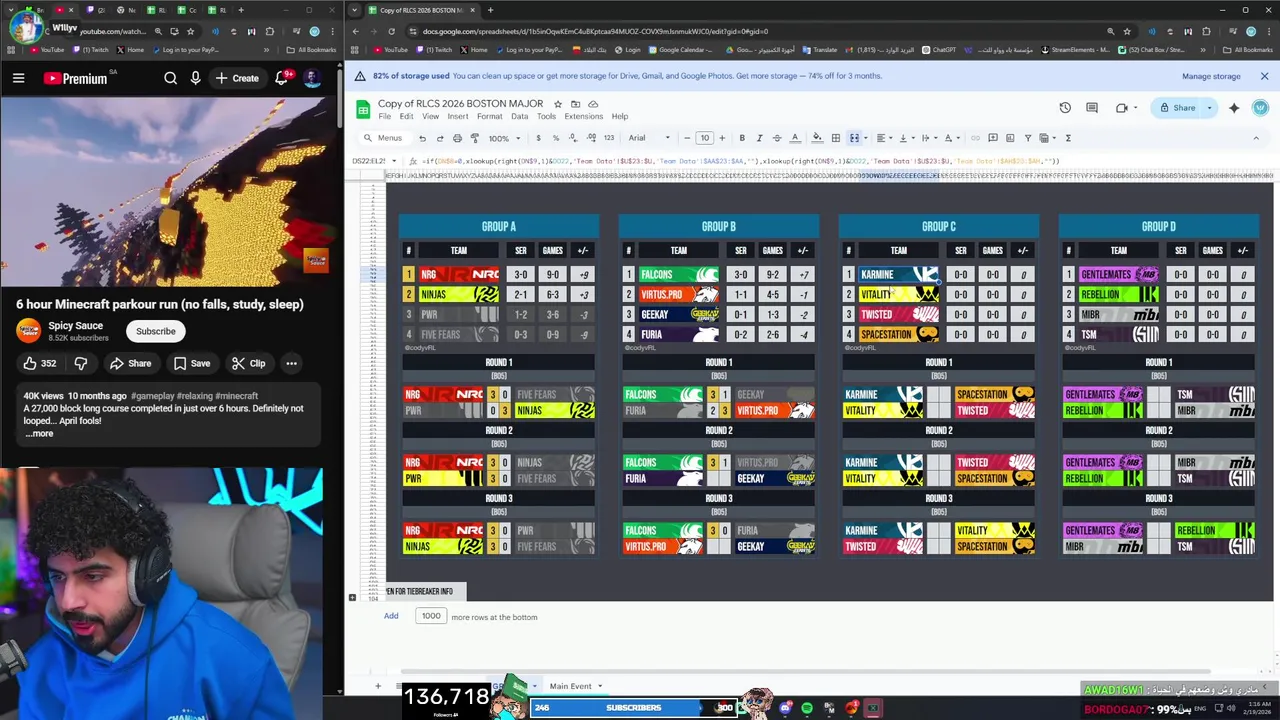Open the zoom 100% dropdown
Image resolution: width=1280 pixels, height=720 pixels.
coord(504,138)
